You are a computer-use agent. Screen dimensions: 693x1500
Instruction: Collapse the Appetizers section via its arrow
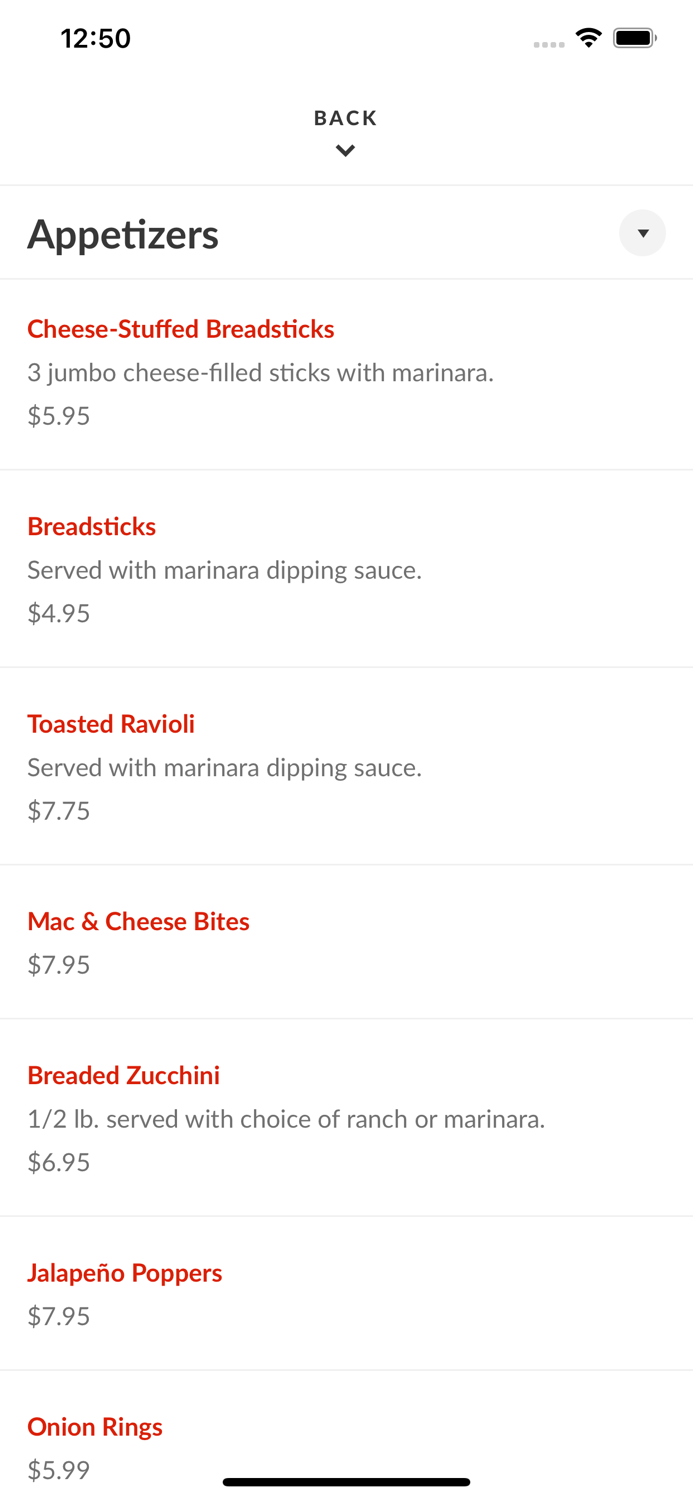643,233
